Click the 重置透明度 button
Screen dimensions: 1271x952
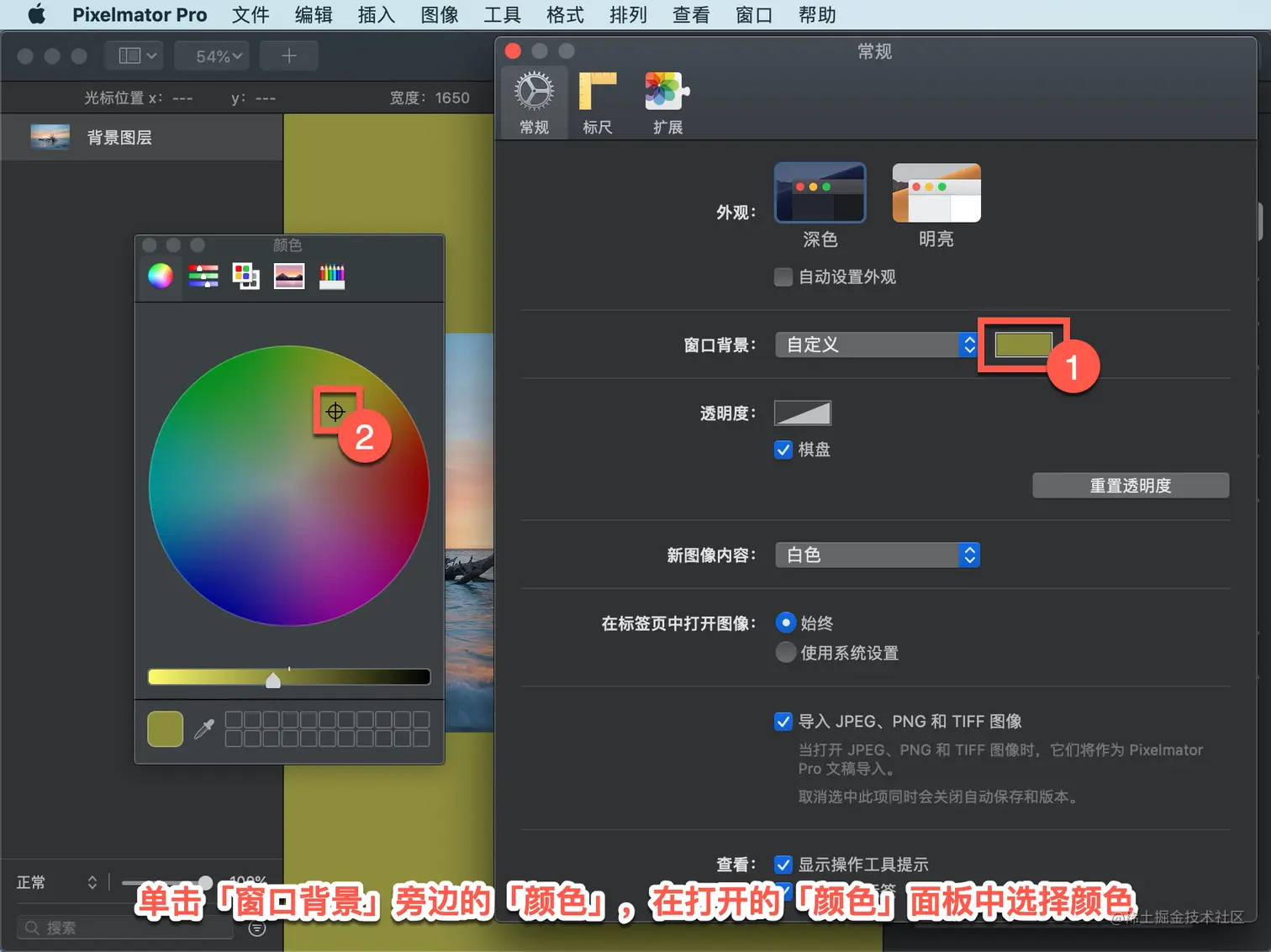(x=1131, y=486)
